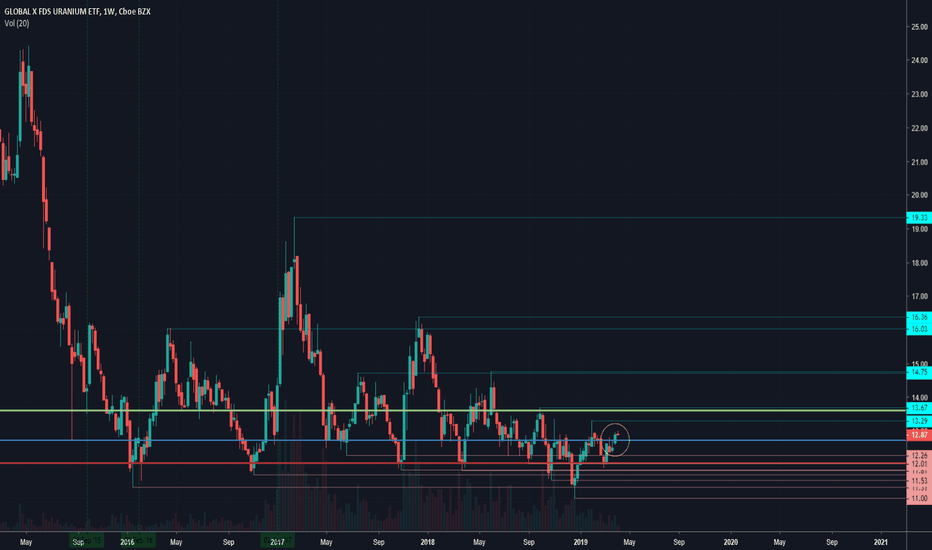Image resolution: width=932 pixels, height=550 pixels.
Task: Click the 20.00 price axis tick
Action: tap(920, 195)
